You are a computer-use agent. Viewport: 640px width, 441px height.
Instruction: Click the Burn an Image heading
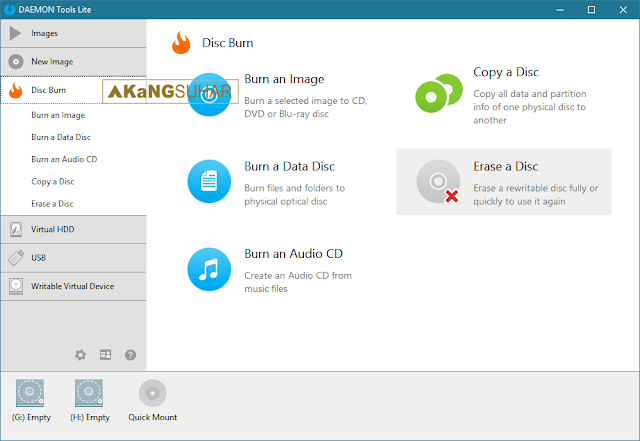[284, 79]
